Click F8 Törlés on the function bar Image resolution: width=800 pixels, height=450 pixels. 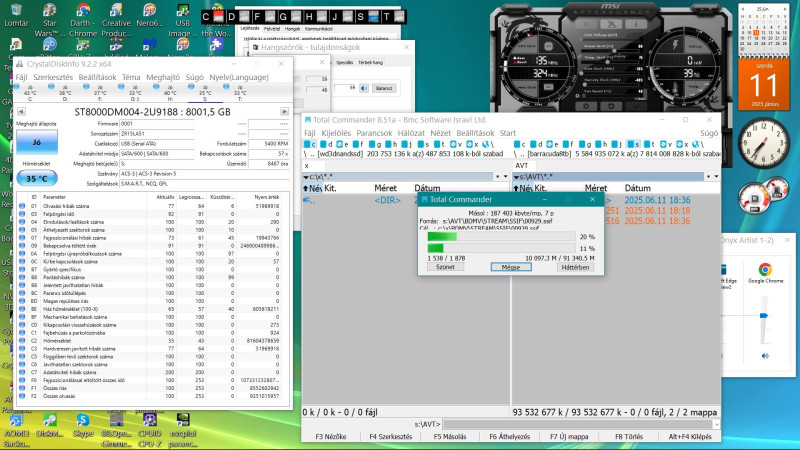pos(629,437)
